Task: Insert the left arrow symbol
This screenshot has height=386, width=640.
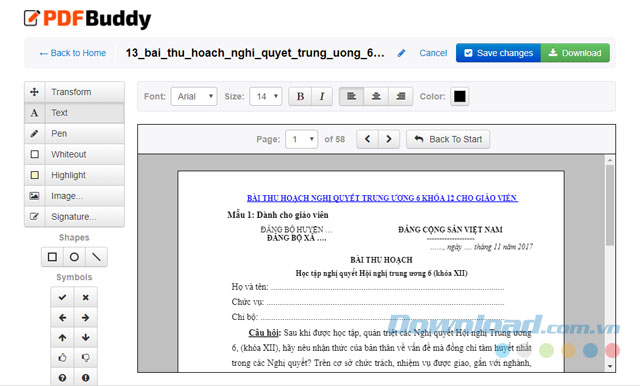Action: point(62,317)
